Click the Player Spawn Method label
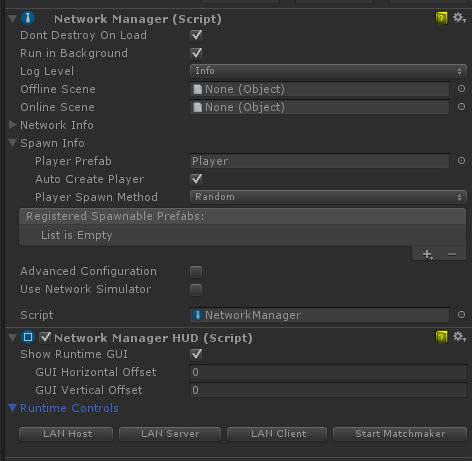 (x=96, y=197)
